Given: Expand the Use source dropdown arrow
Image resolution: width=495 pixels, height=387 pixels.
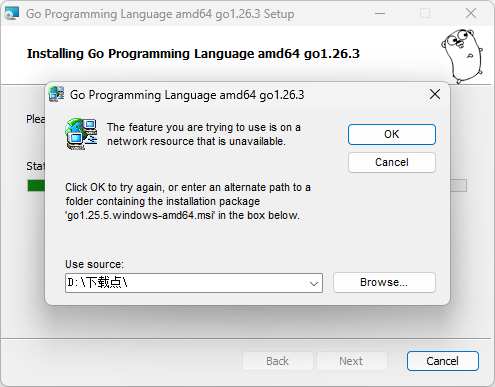Looking at the screenshot, I should point(313,283).
